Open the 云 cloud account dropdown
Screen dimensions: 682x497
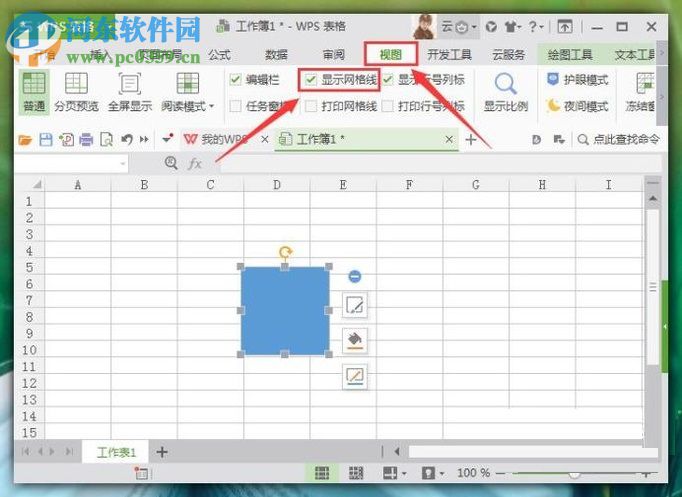[458, 27]
